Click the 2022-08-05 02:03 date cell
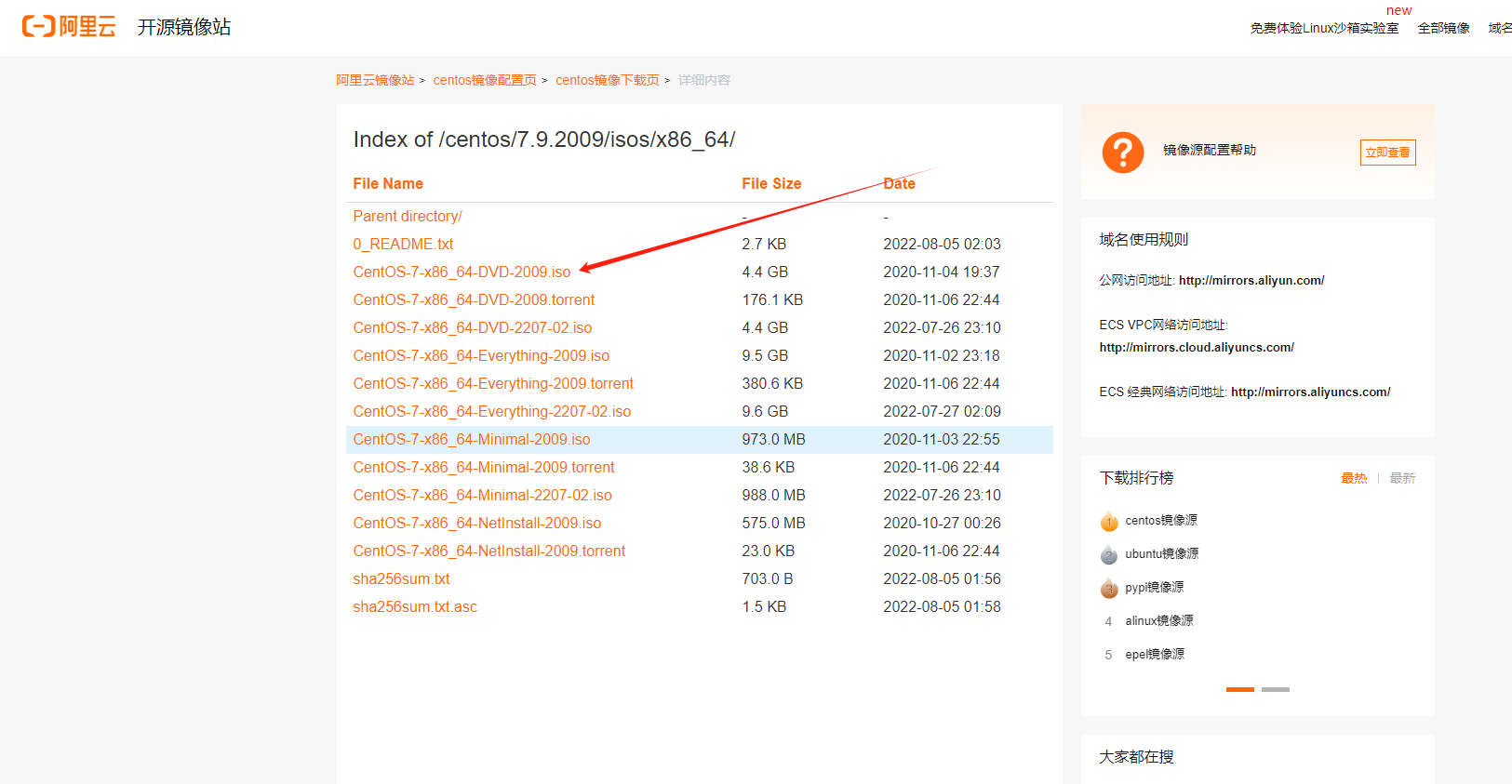The image size is (1512, 784). (942, 244)
